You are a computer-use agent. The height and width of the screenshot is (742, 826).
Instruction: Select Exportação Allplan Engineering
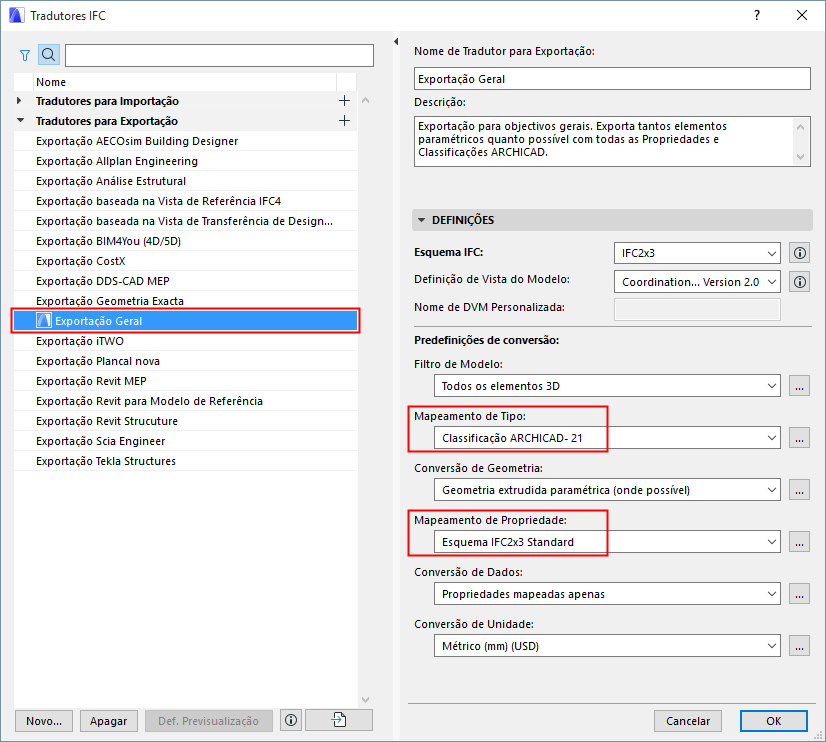point(185,161)
